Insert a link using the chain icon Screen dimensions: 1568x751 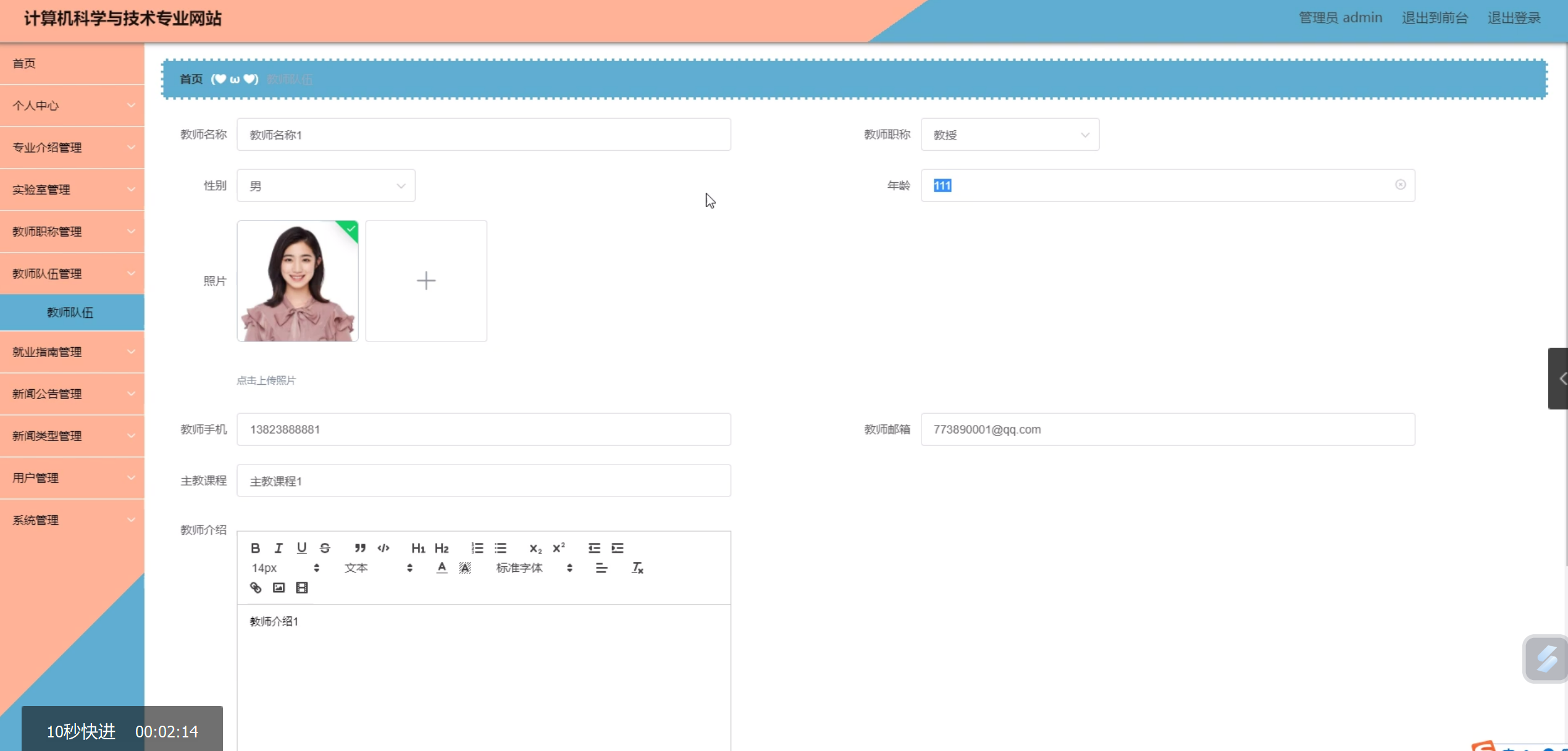pyautogui.click(x=256, y=587)
